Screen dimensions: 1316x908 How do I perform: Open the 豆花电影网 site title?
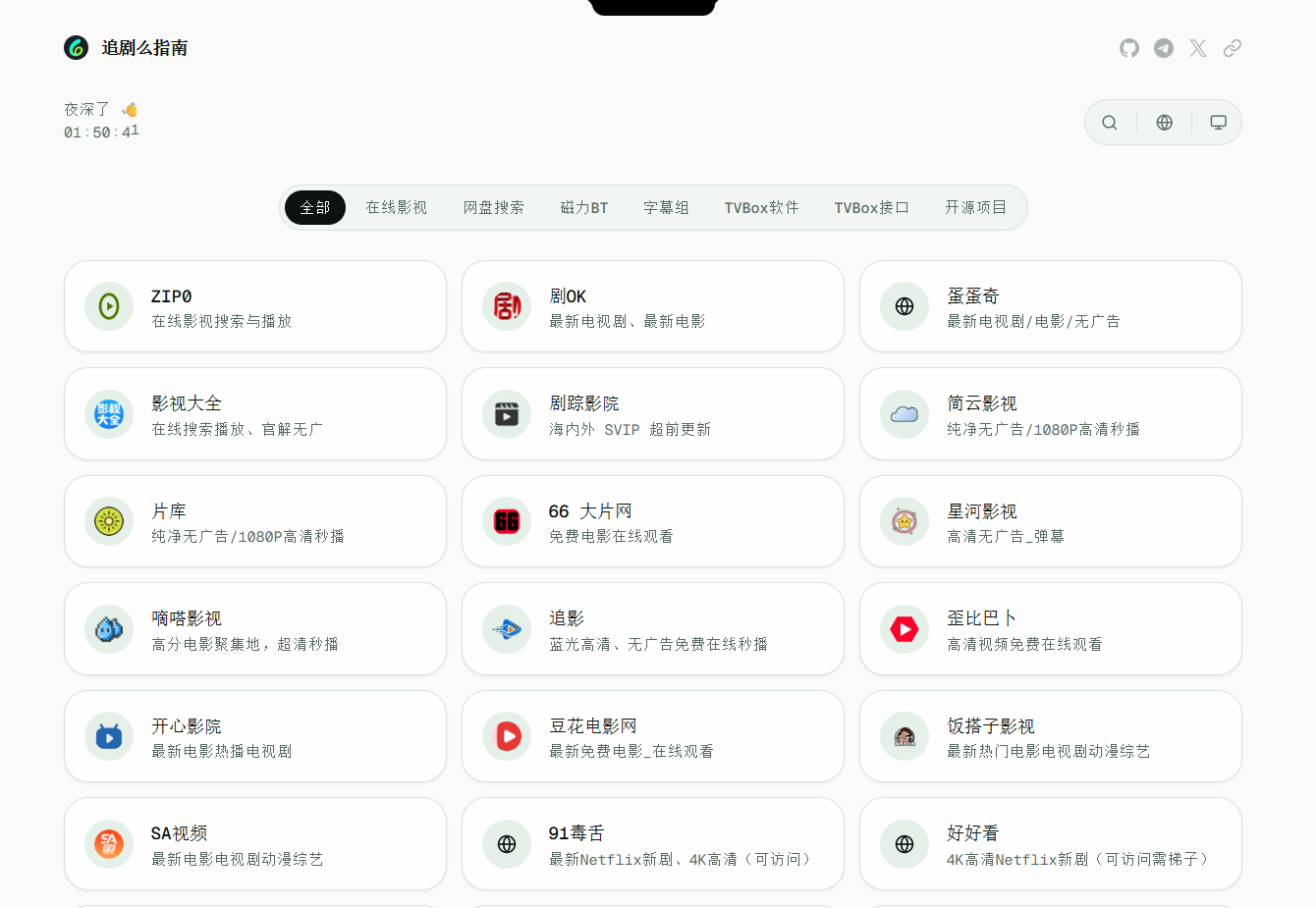point(593,726)
